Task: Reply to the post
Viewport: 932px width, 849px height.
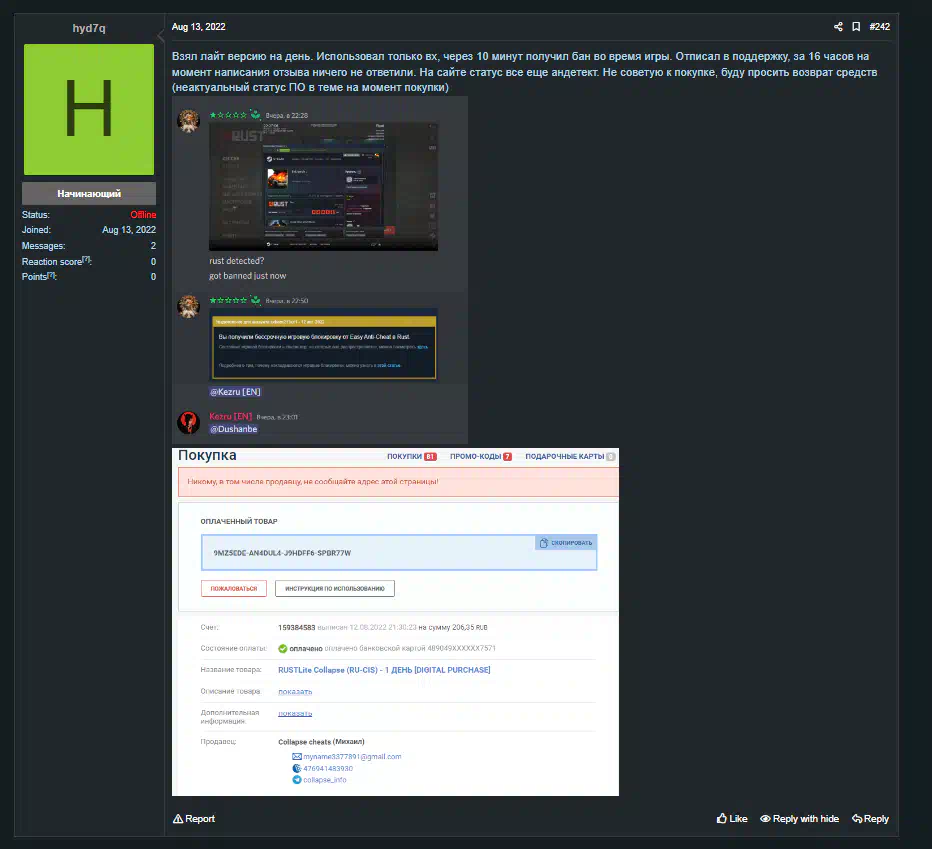Action: [x=870, y=819]
